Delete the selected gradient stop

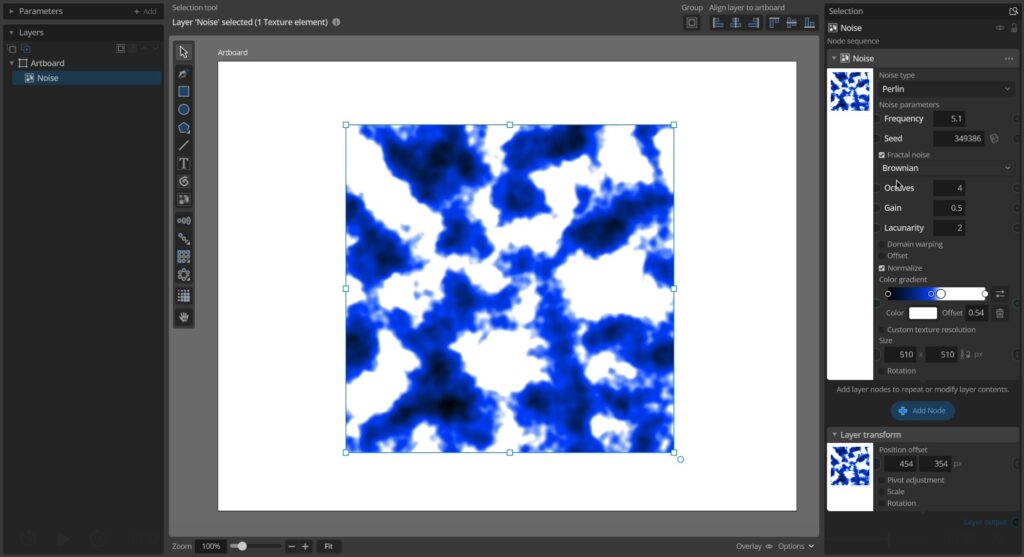[1000, 313]
